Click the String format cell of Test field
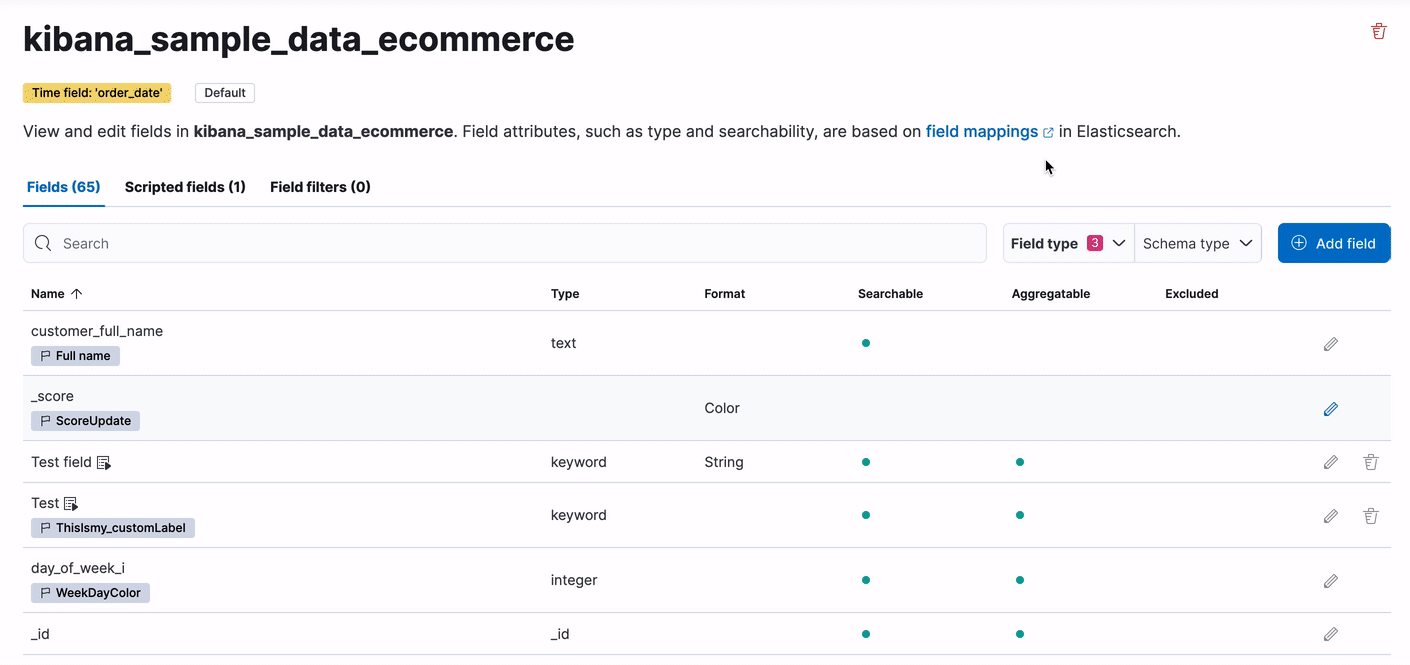The height and width of the screenshot is (665, 1410). [724, 462]
